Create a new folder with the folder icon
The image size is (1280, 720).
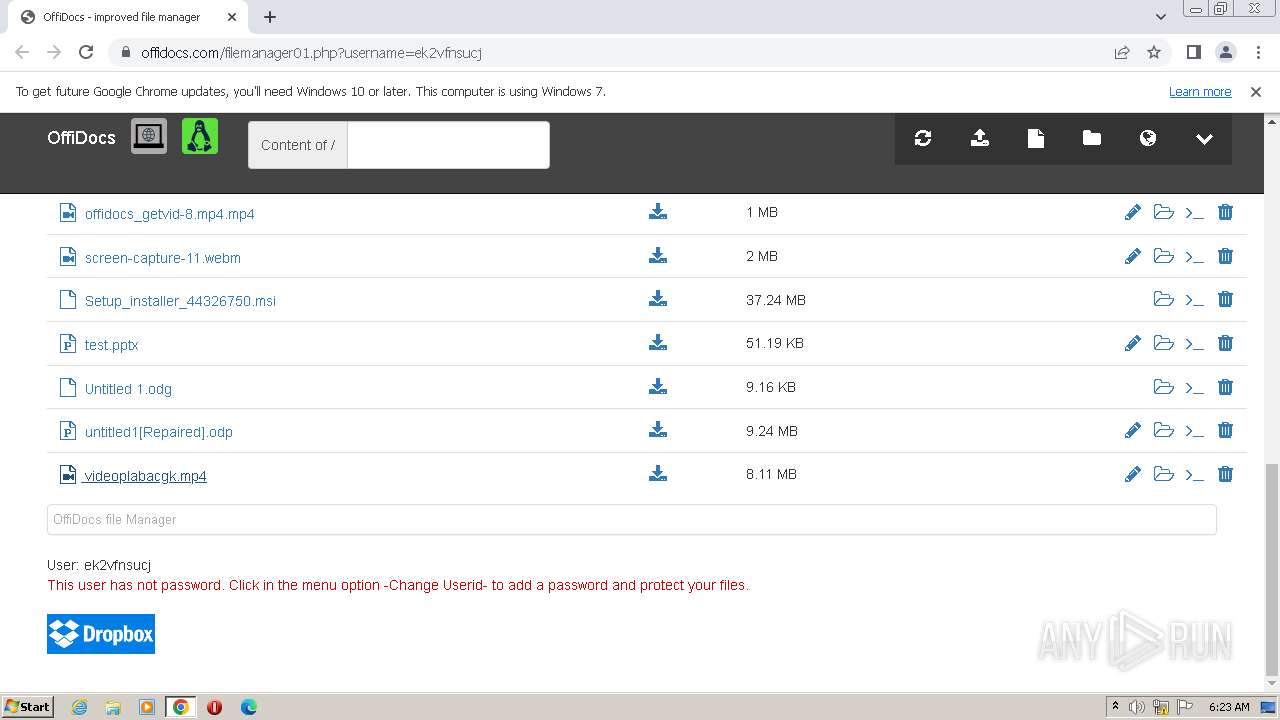(1092, 139)
